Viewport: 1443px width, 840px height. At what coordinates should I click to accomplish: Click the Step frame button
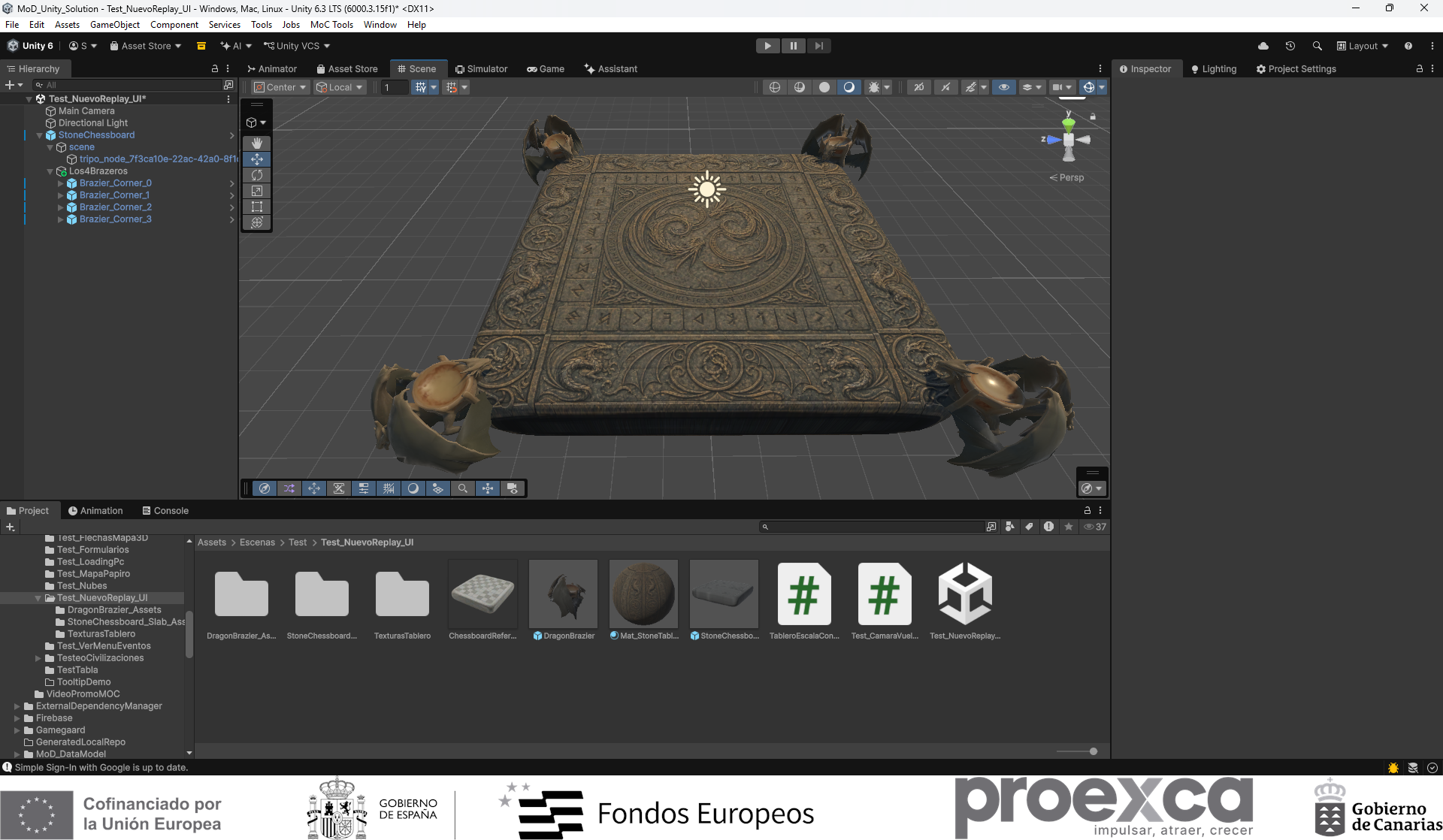click(x=818, y=46)
